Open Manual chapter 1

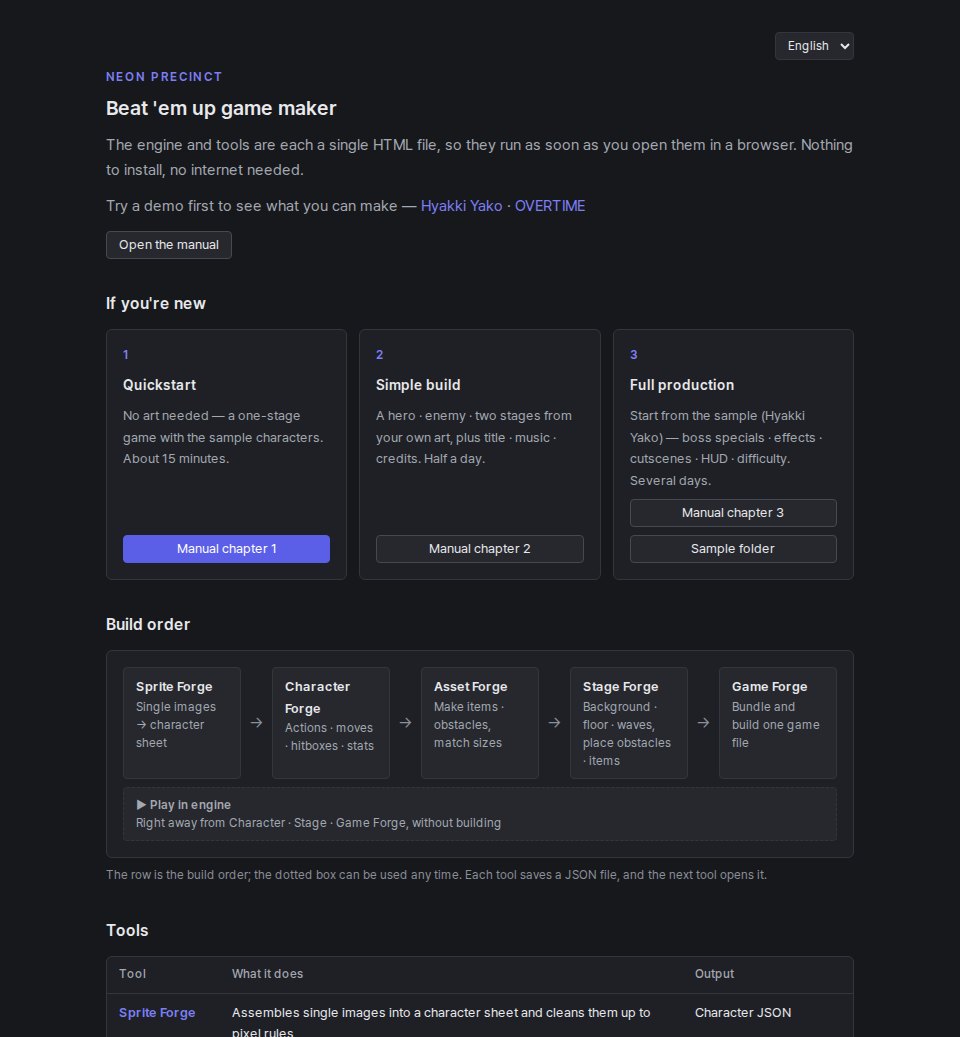coord(226,549)
